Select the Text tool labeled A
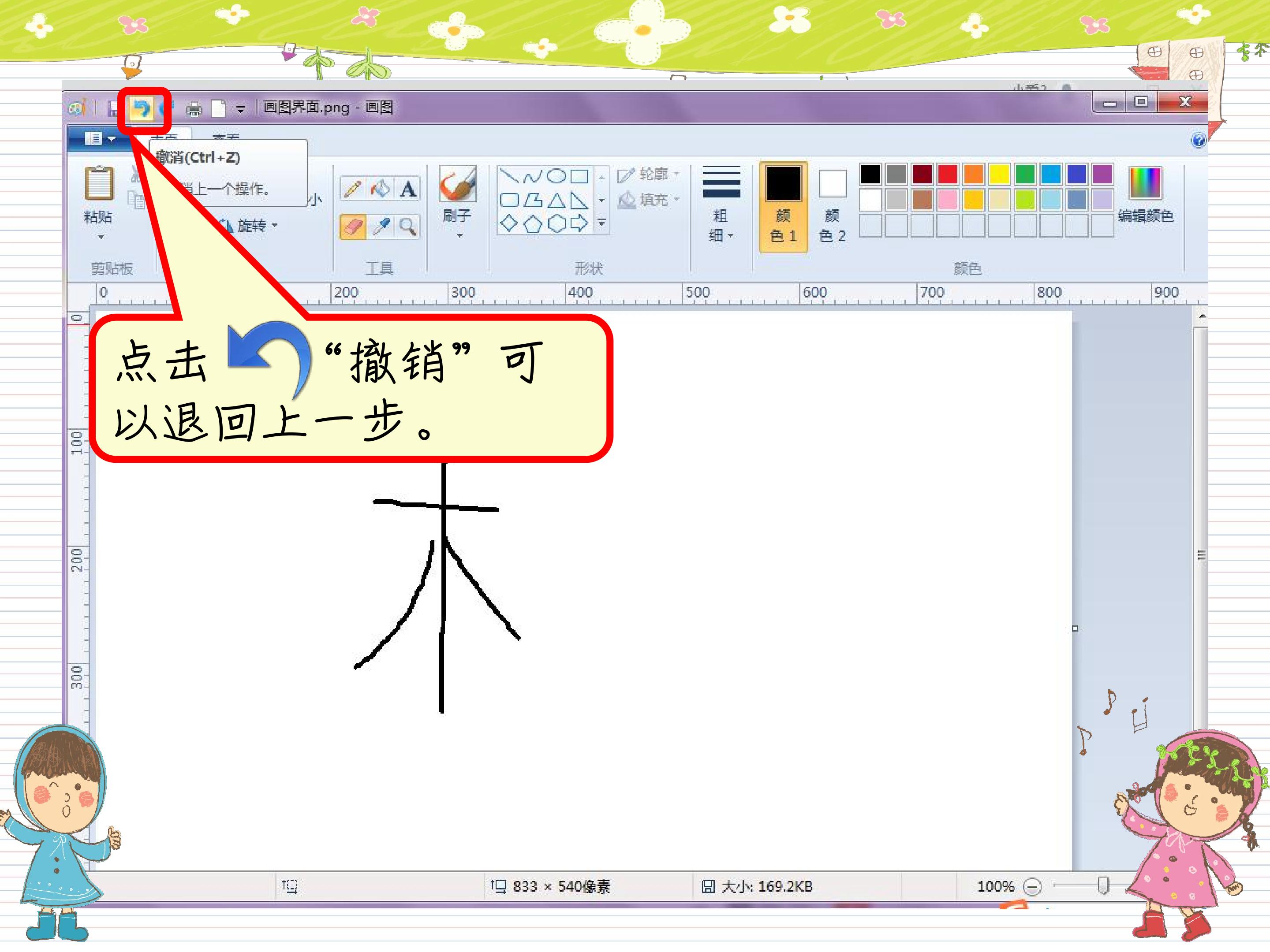This screenshot has width=1270, height=952. (407, 189)
